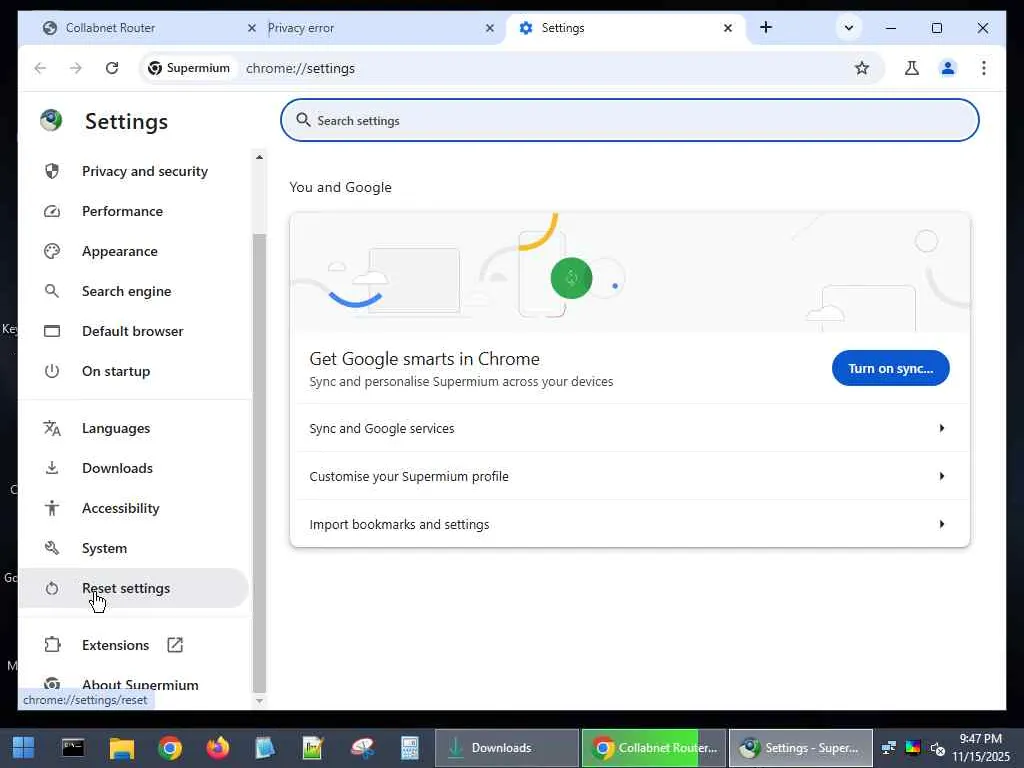Click sidebar scrollbar up arrow

[259, 157]
